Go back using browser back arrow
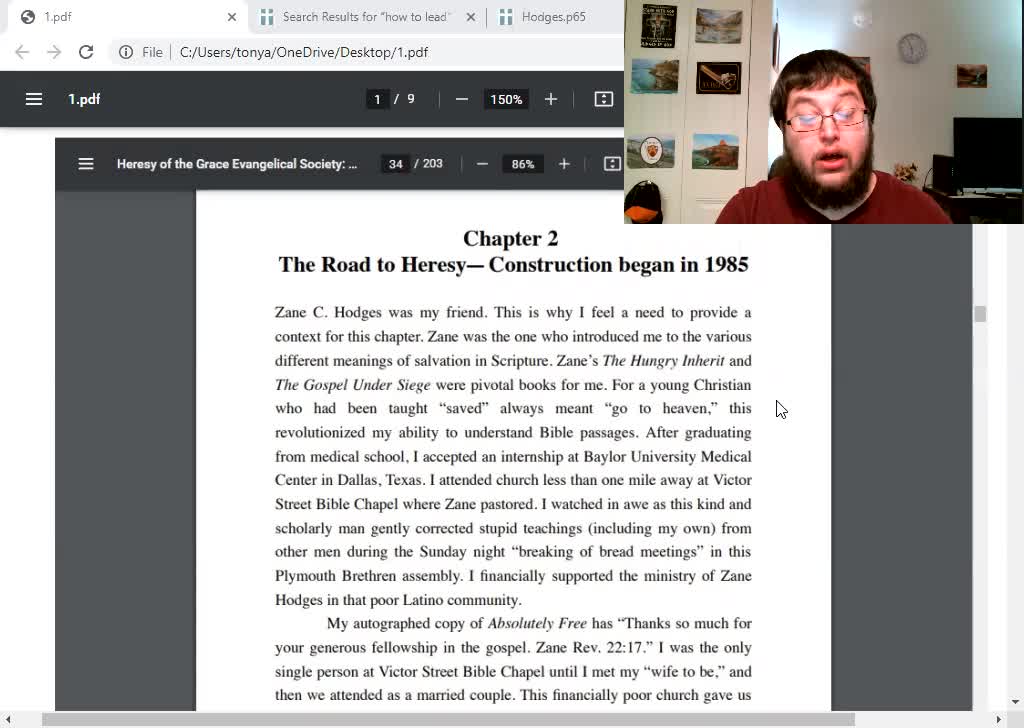This screenshot has width=1024, height=728. pyautogui.click(x=22, y=52)
